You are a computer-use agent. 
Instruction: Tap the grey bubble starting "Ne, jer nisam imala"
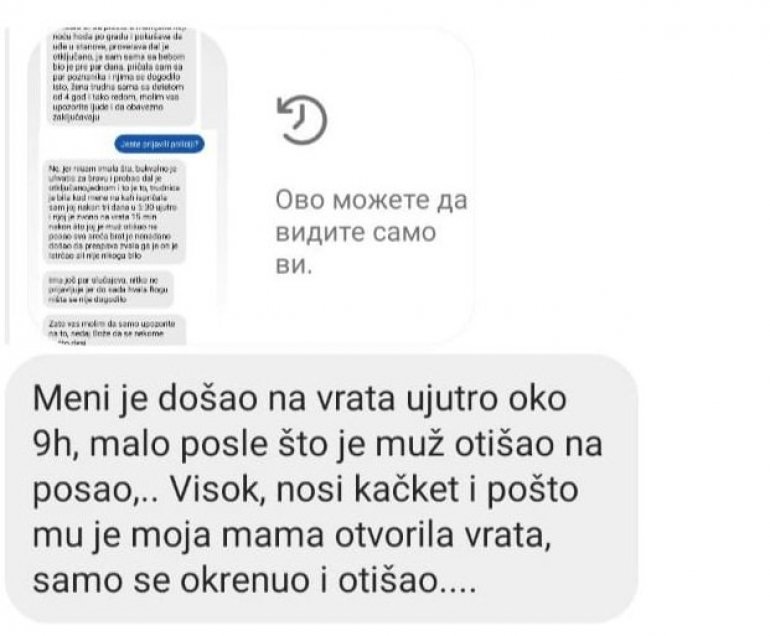click(x=114, y=212)
